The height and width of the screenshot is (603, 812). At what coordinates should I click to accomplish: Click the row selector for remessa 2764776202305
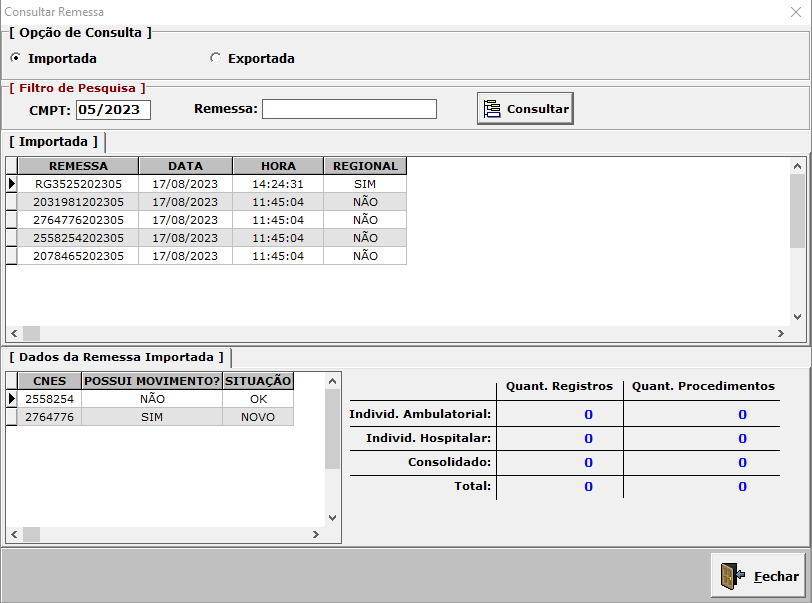[11, 220]
